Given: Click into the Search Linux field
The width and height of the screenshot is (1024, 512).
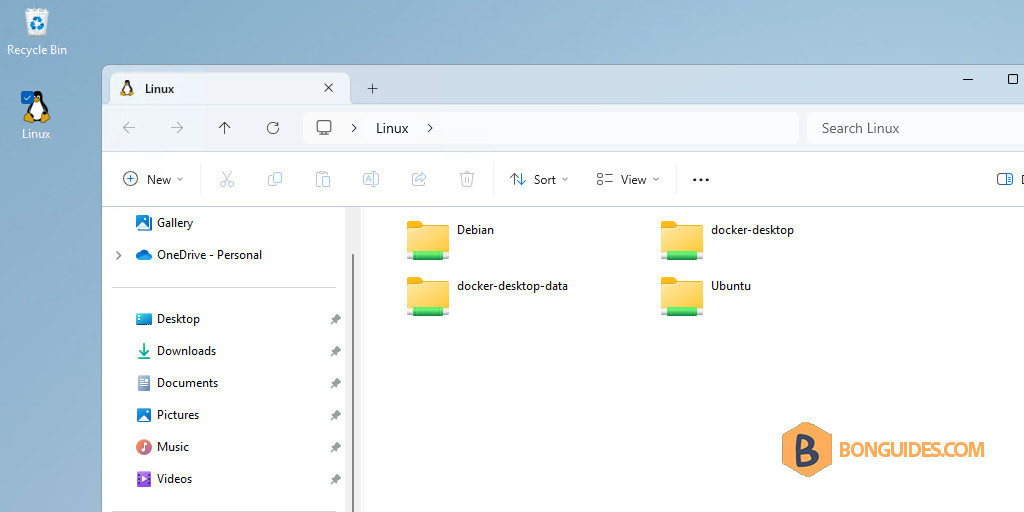Looking at the screenshot, I should [915, 128].
